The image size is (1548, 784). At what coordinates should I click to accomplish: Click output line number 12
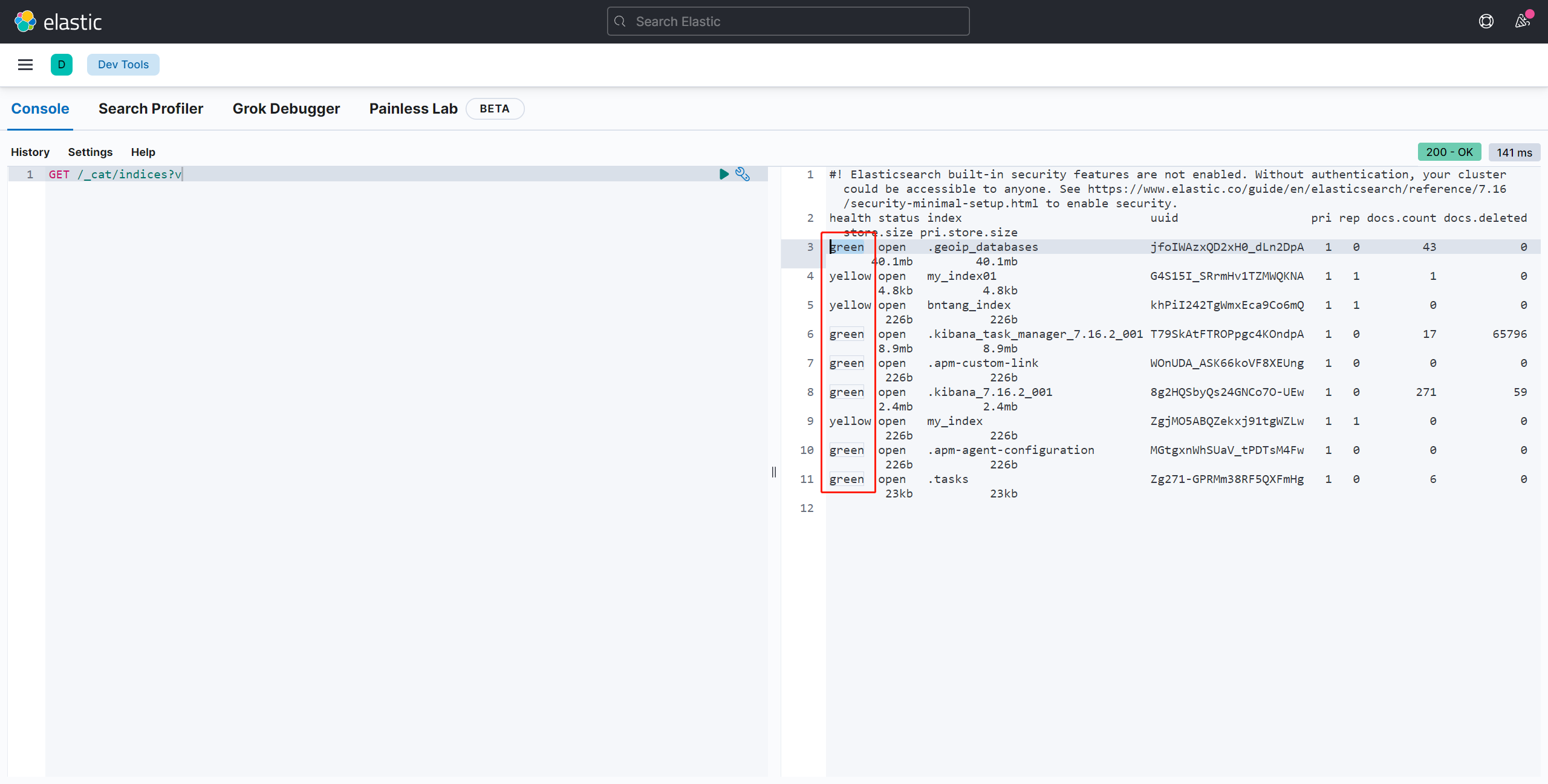coord(807,508)
